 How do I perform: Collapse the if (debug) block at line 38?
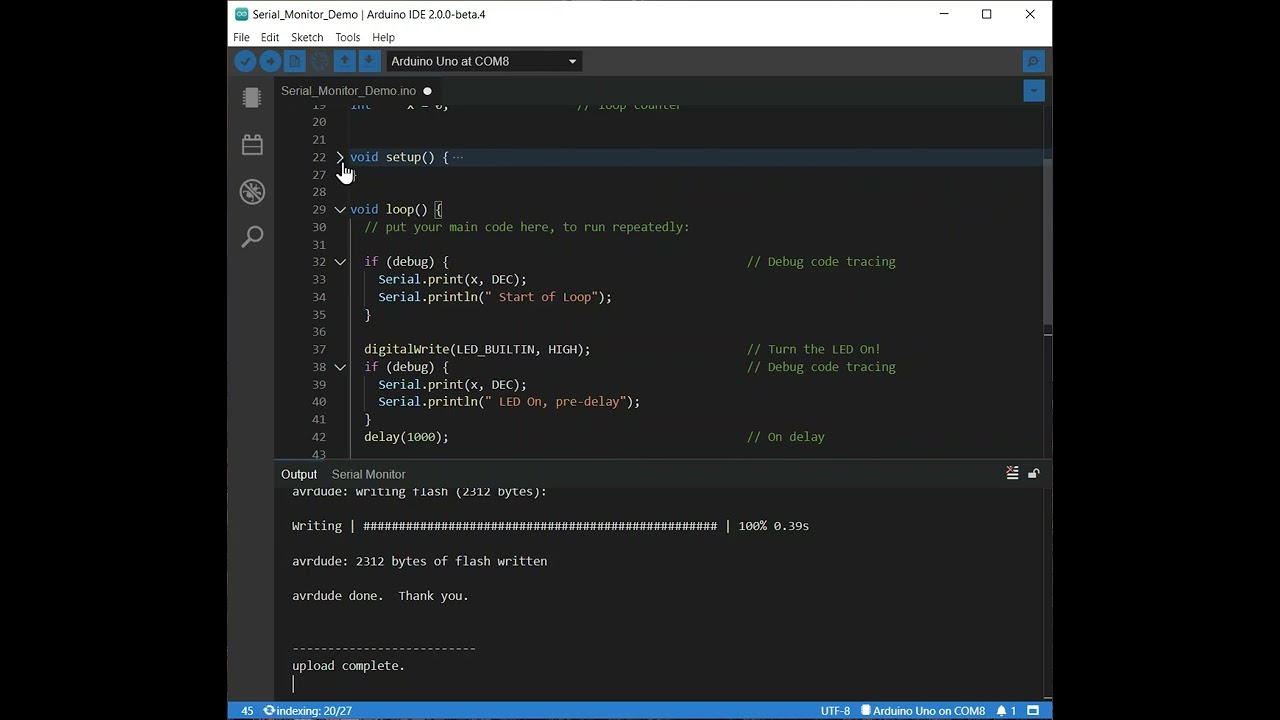[340, 367]
